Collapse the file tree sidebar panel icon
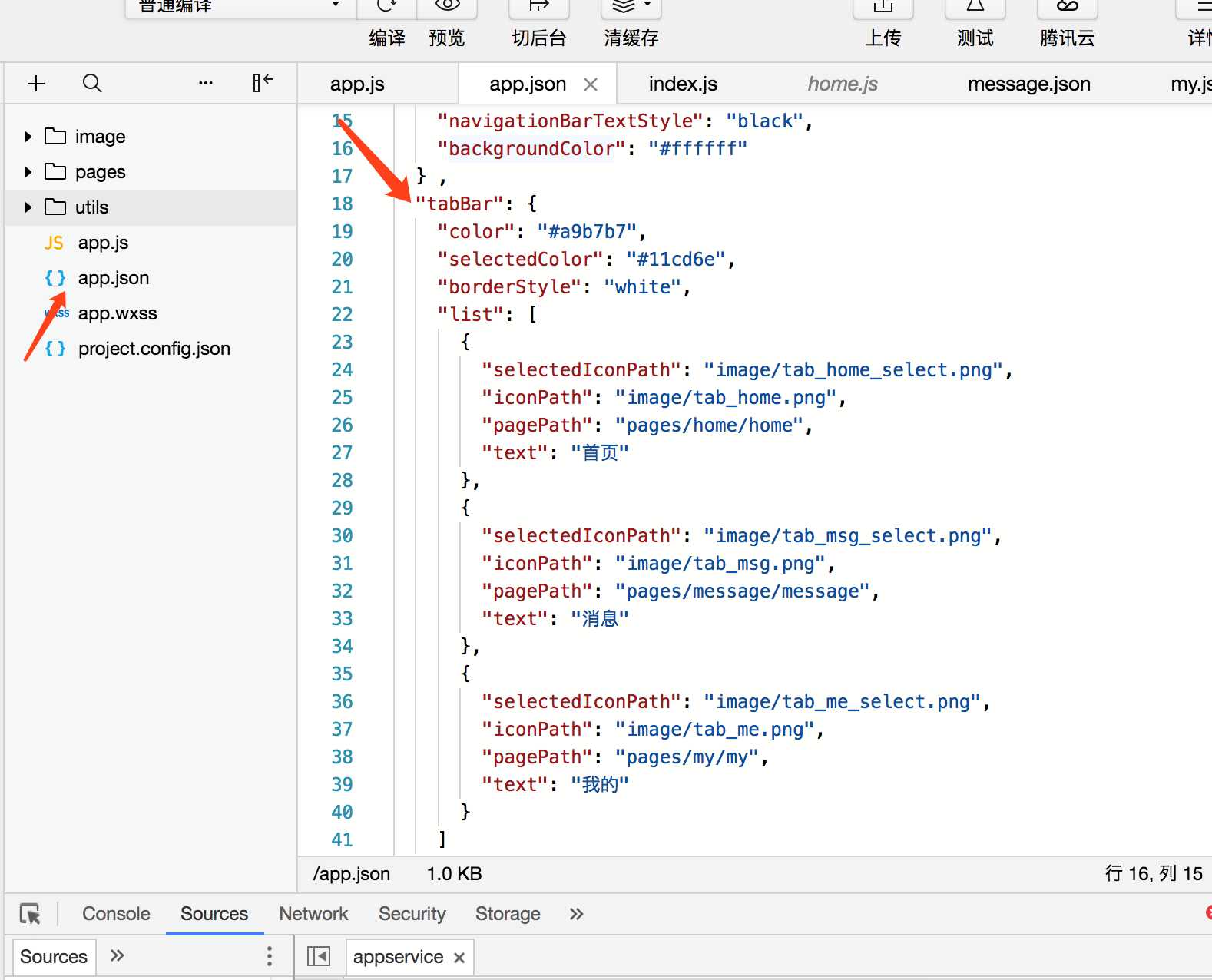 [x=263, y=82]
